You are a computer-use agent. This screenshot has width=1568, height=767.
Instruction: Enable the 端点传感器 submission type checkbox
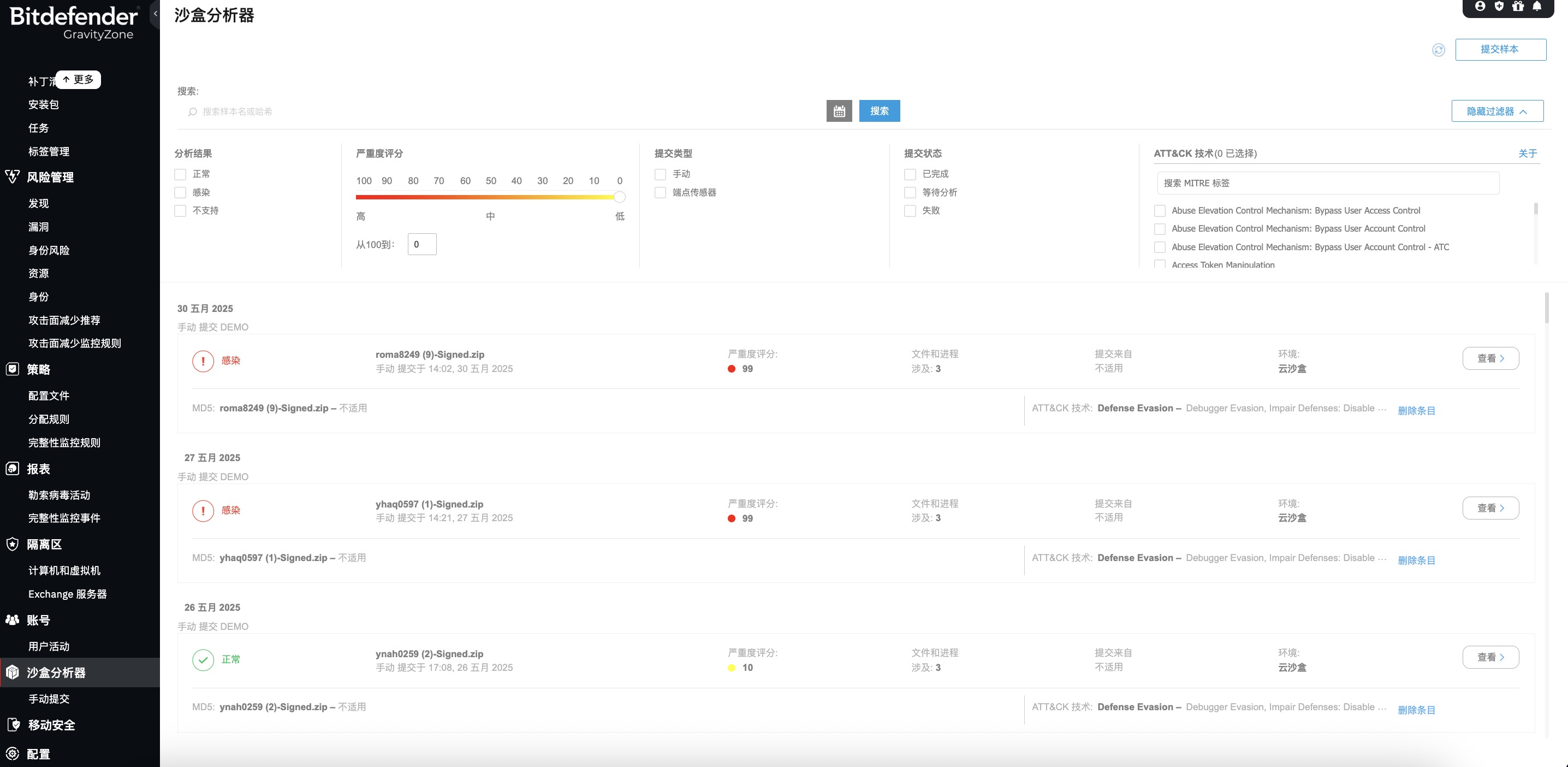pyautogui.click(x=661, y=192)
